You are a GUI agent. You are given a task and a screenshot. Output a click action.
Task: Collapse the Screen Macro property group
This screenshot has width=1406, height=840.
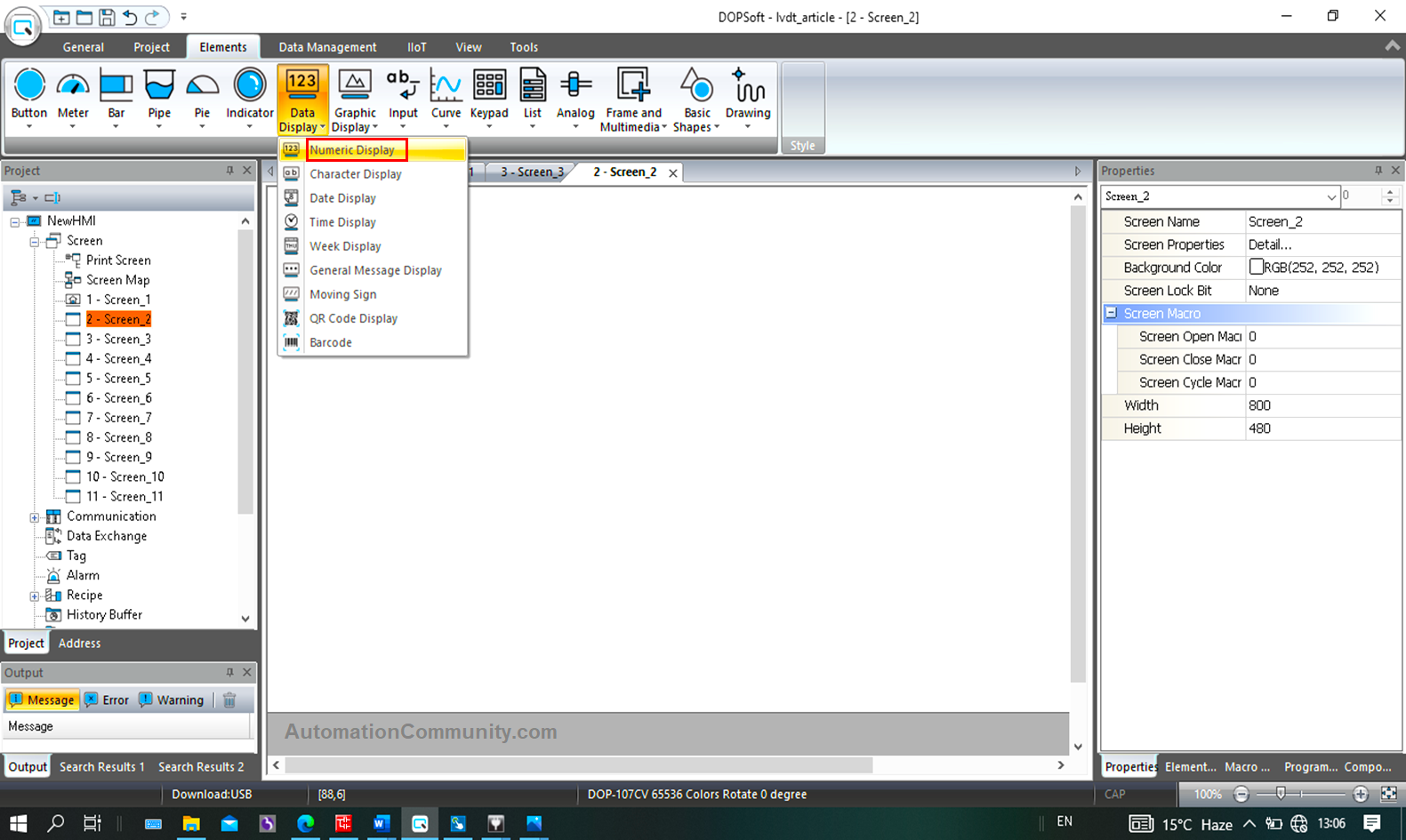(x=1111, y=313)
